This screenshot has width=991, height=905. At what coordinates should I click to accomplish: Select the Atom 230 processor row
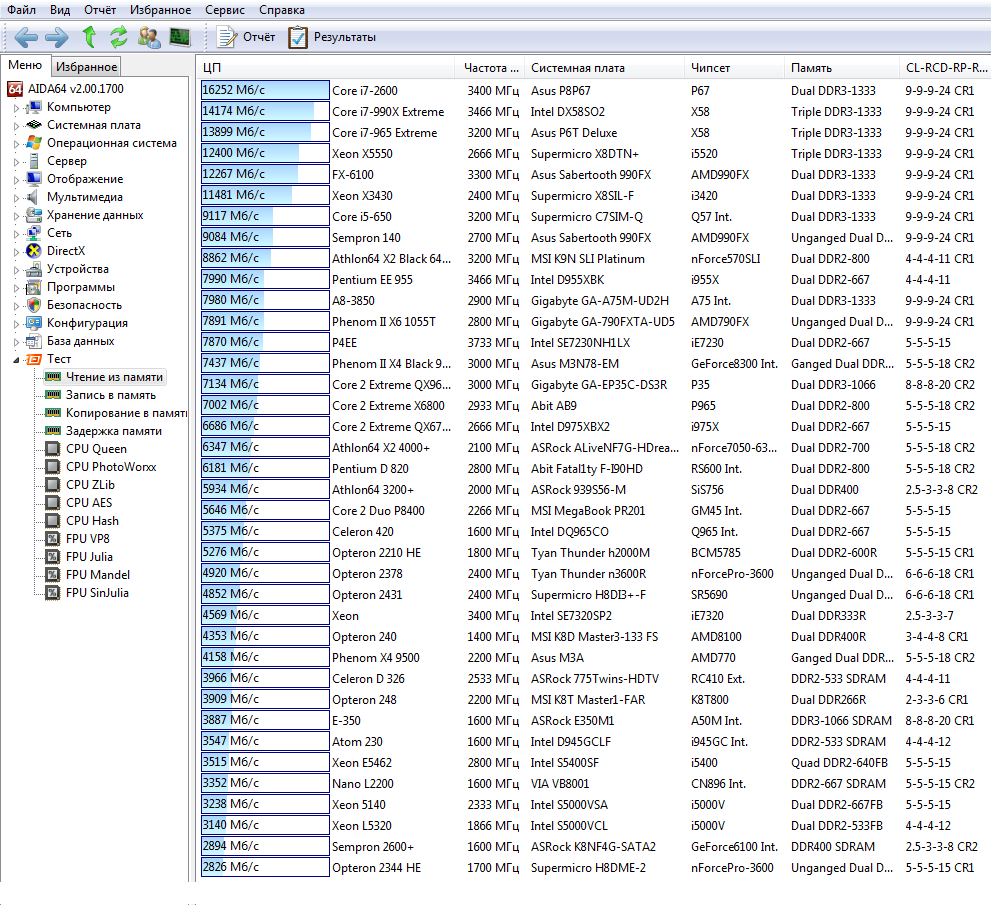594,741
